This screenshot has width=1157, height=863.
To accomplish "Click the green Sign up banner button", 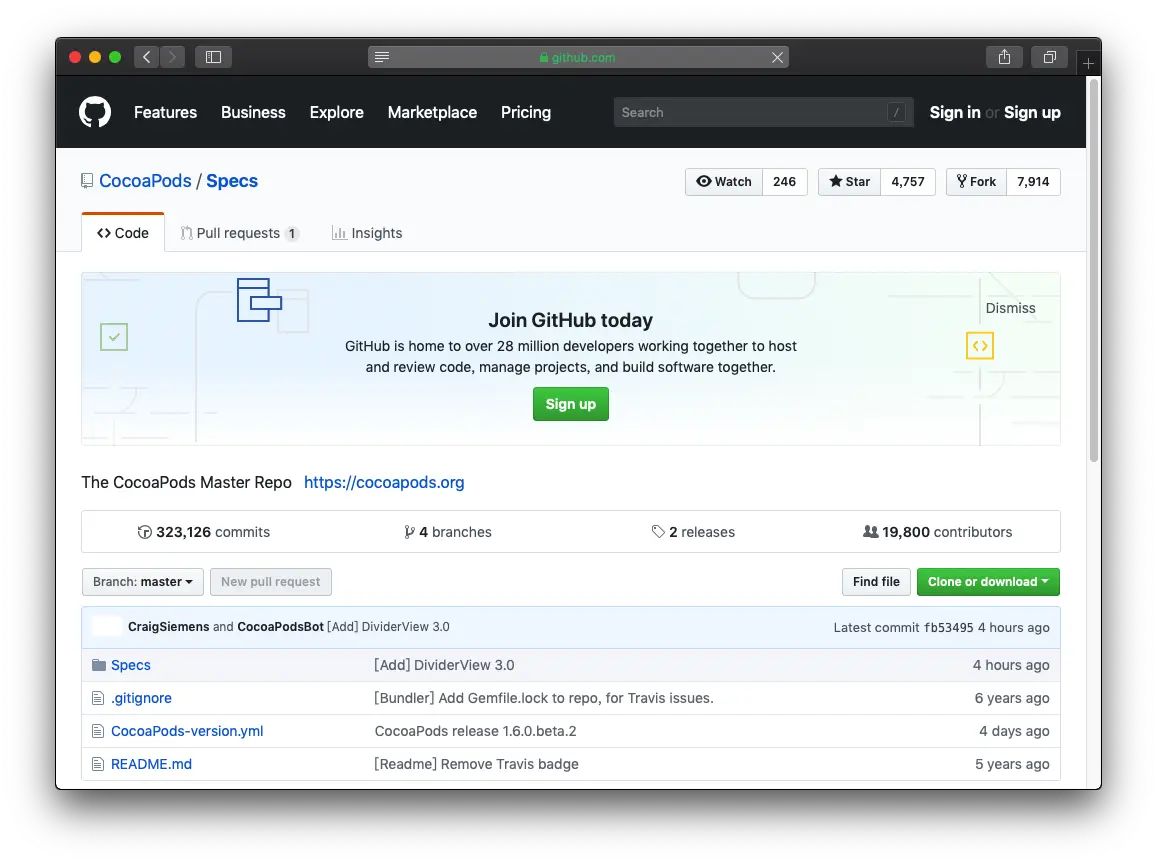I will point(570,404).
